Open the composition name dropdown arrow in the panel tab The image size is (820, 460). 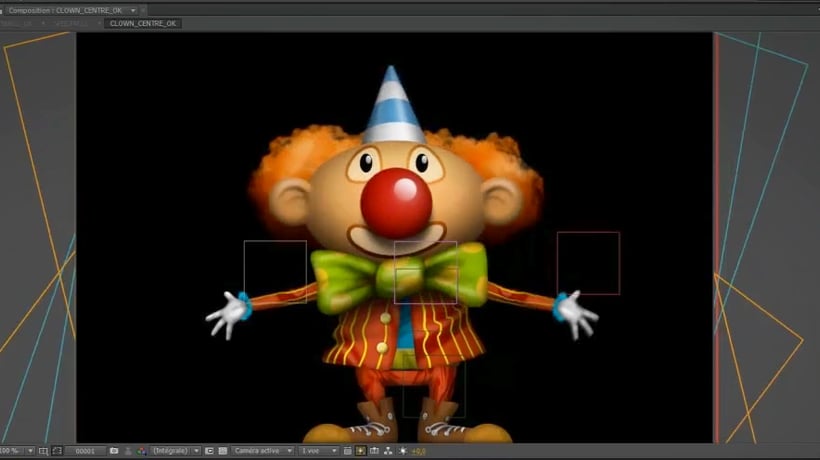pos(132,11)
